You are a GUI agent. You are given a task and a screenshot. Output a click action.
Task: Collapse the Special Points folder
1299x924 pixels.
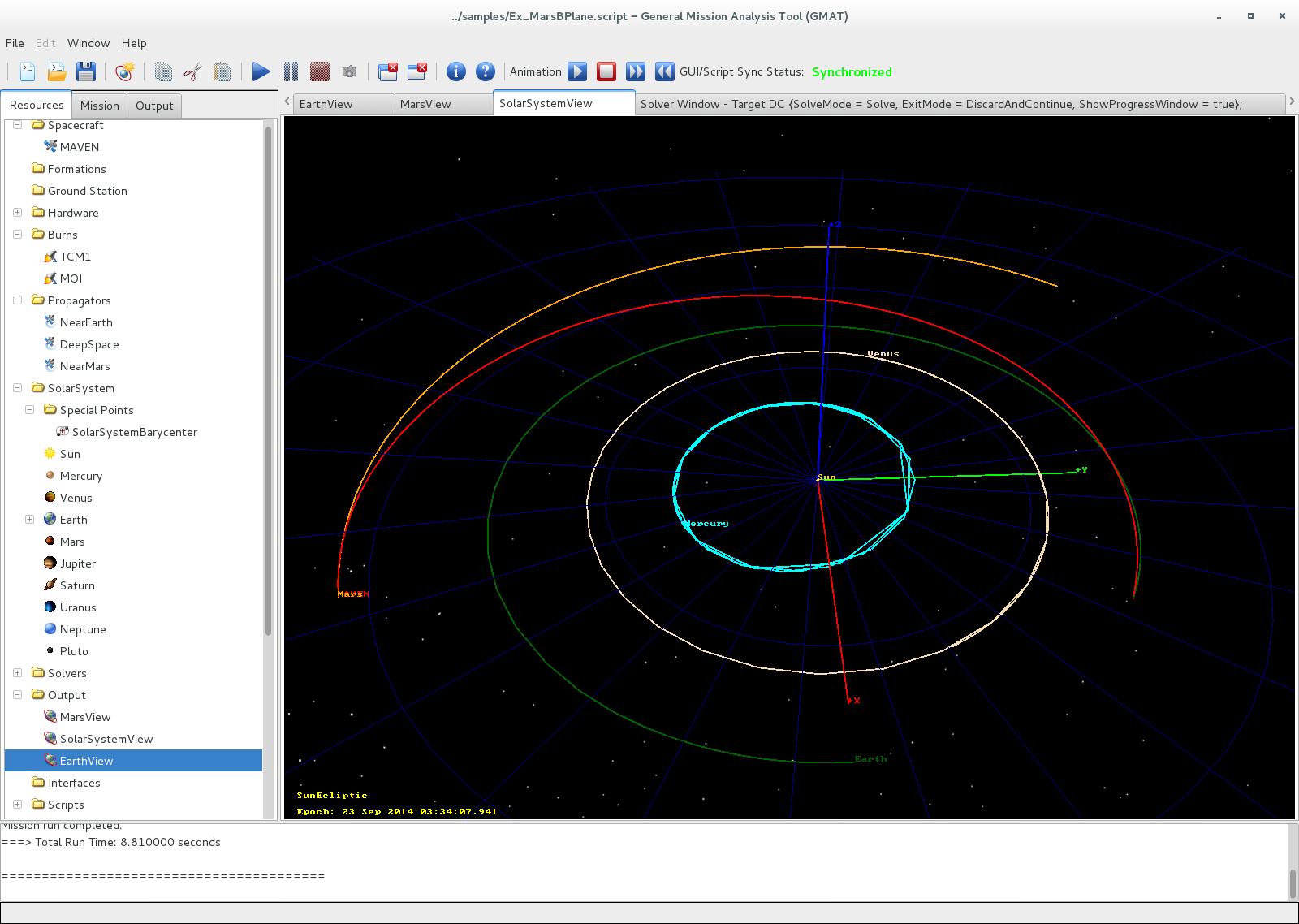(29, 410)
